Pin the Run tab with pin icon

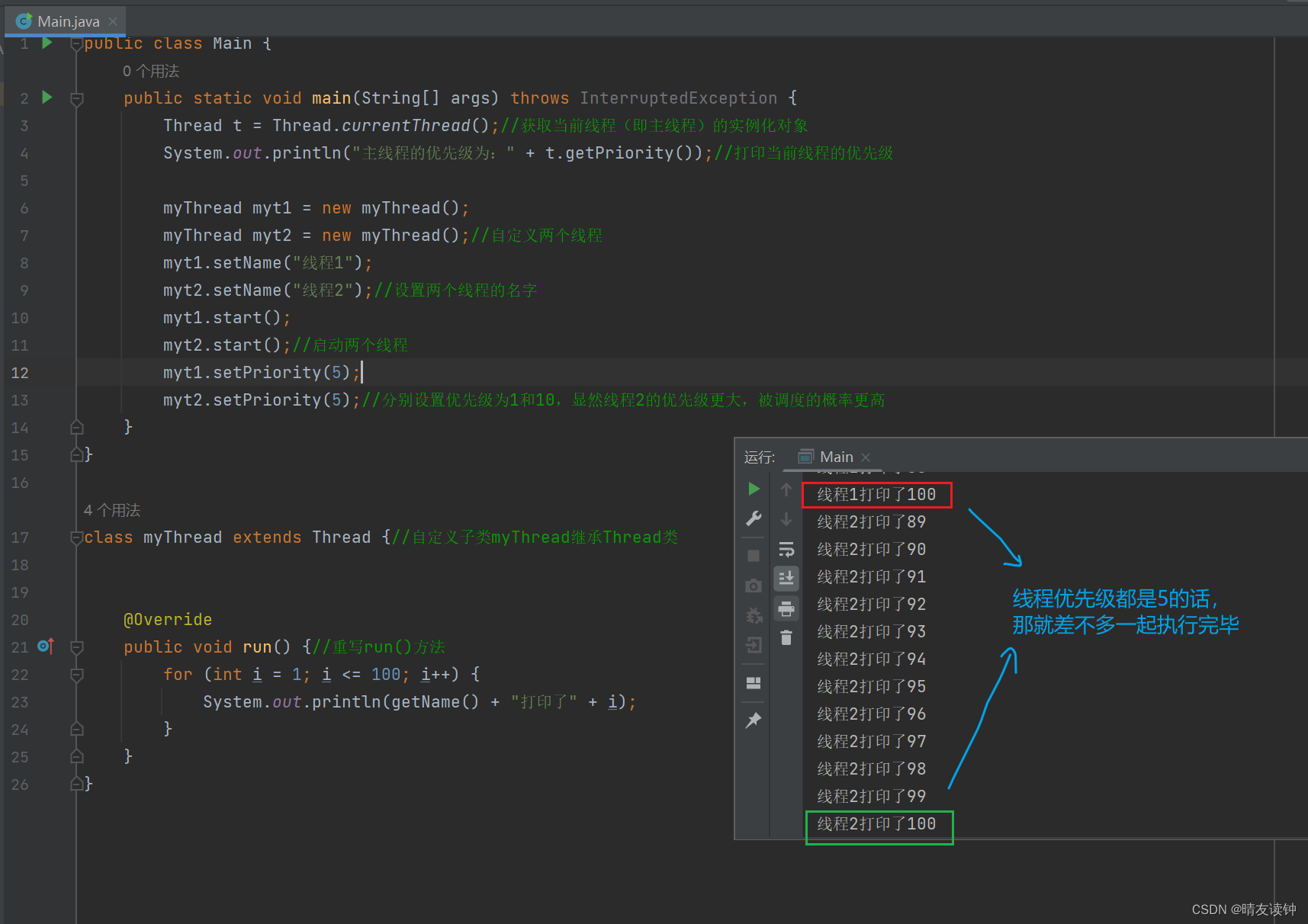754,720
